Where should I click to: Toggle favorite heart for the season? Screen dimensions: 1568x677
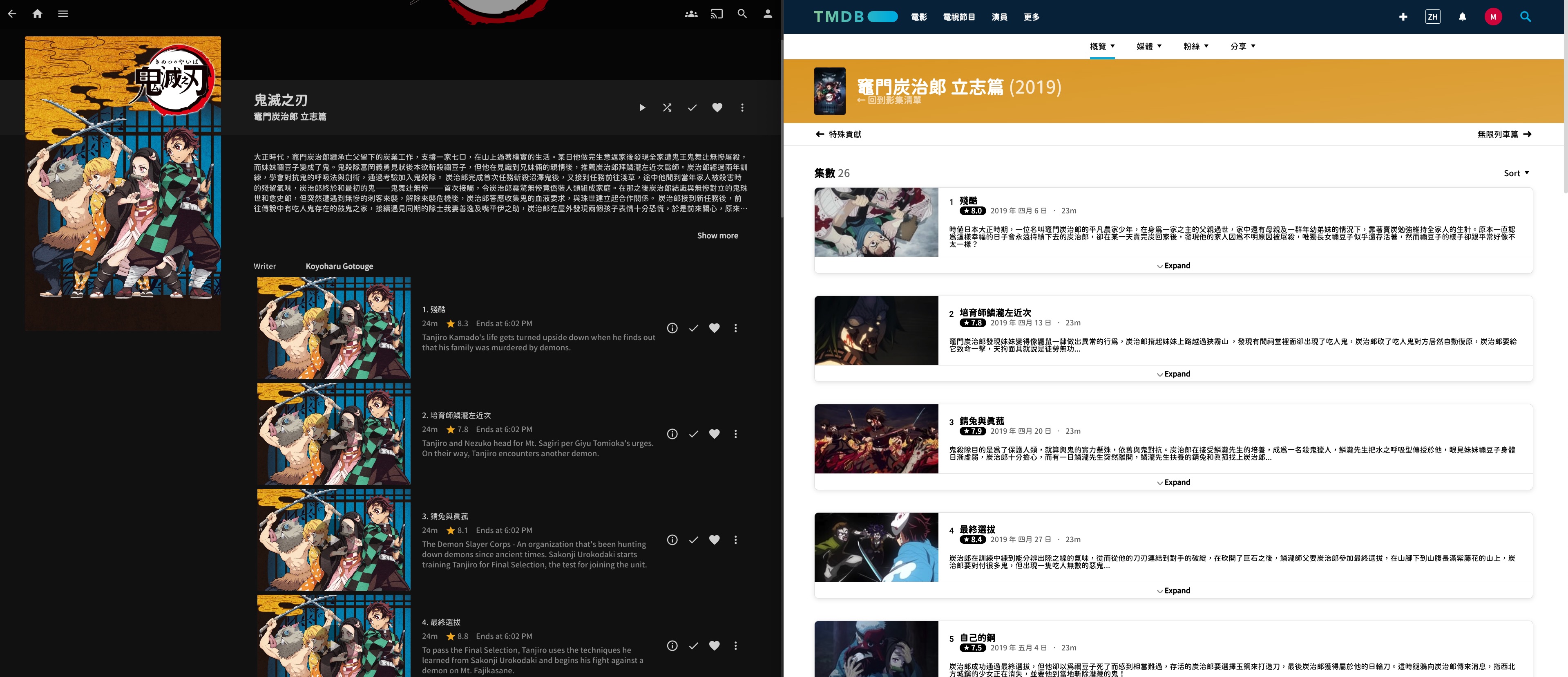[x=717, y=108]
